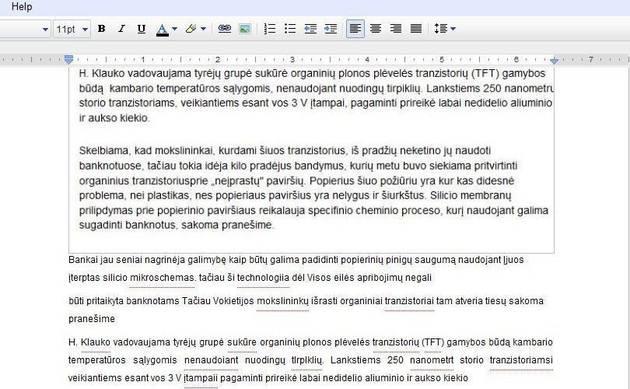The width and height of the screenshot is (630, 389).
Task: Align text to the left
Action: click(x=356, y=29)
